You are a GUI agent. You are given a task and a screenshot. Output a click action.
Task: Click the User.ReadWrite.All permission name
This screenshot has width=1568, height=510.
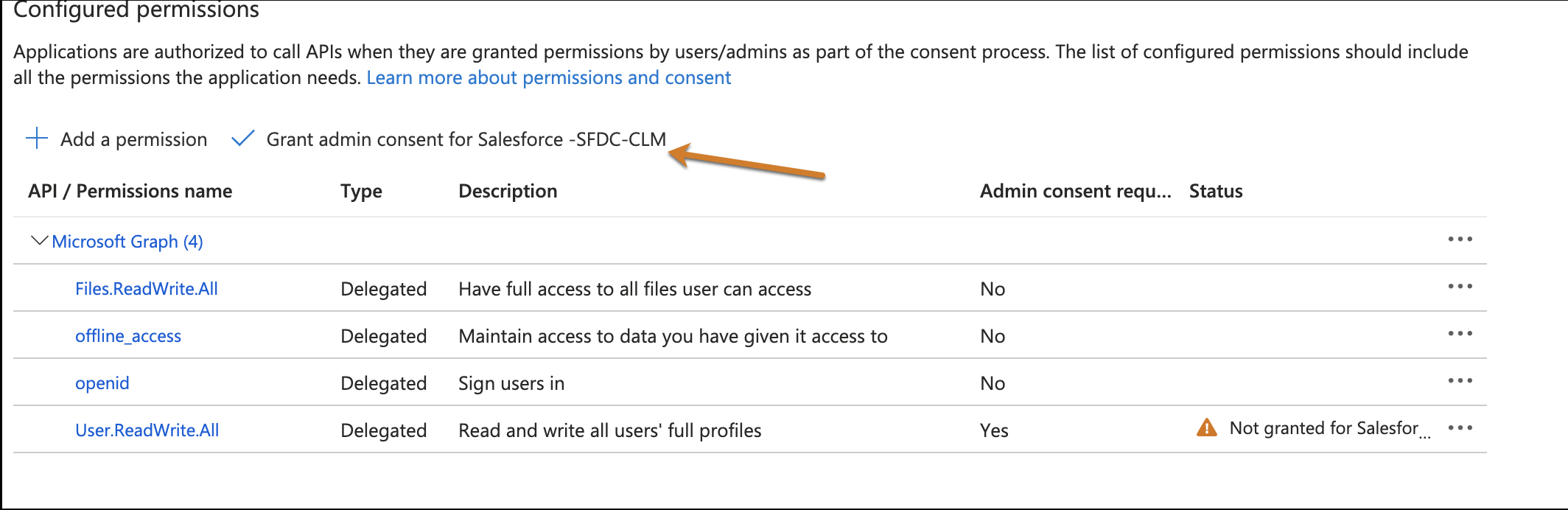[x=147, y=430]
